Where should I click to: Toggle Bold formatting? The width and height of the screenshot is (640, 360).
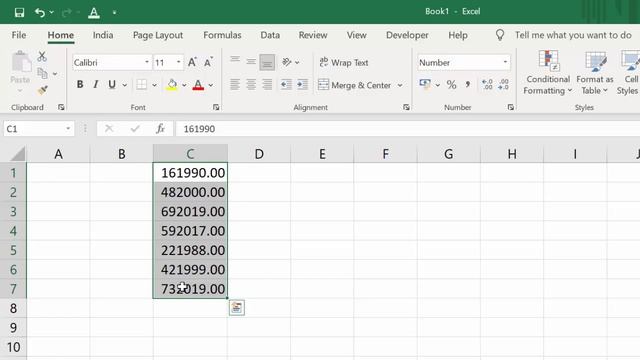click(x=80, y=84)
